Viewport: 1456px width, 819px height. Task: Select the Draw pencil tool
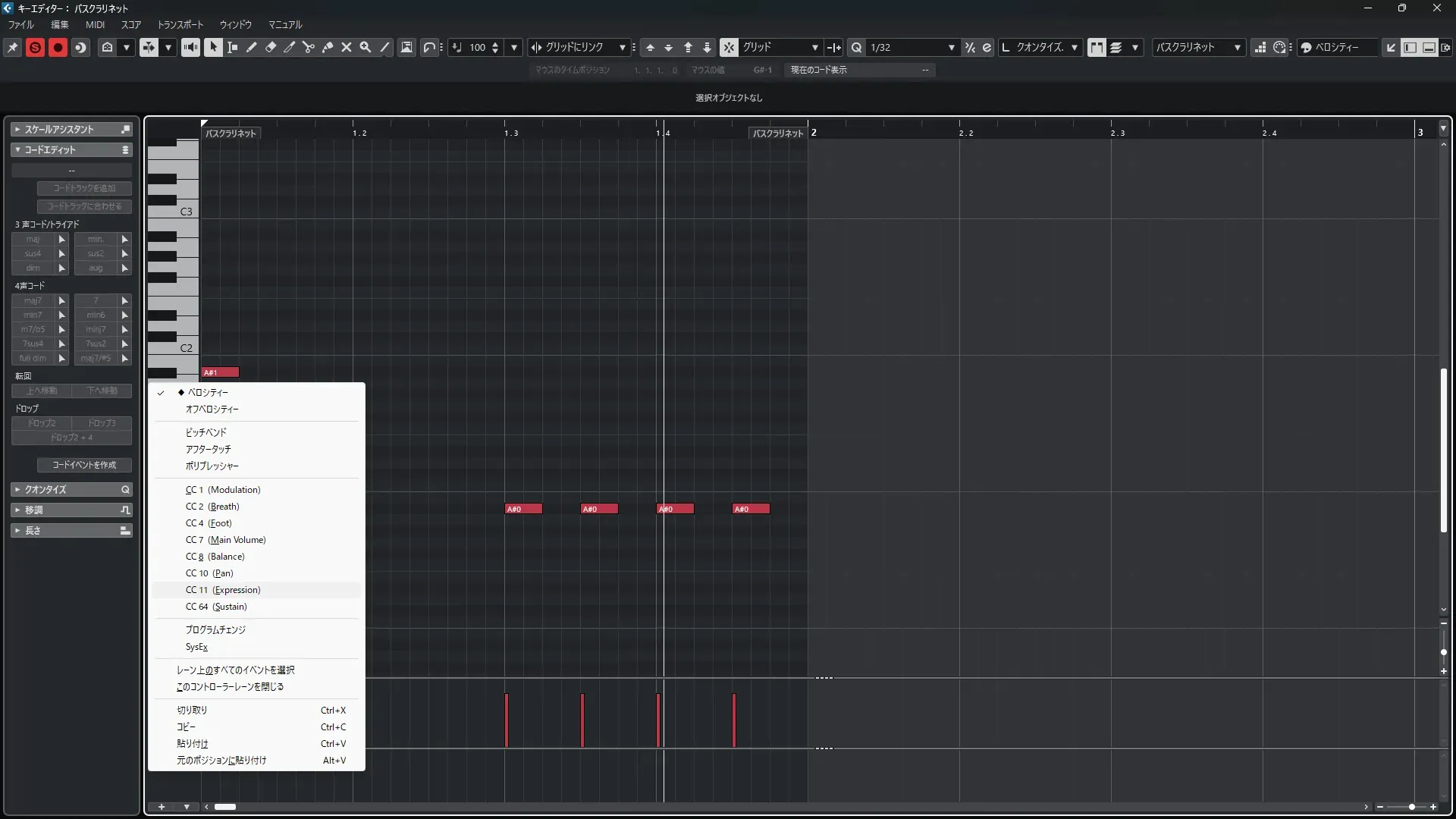coord(252,47)
